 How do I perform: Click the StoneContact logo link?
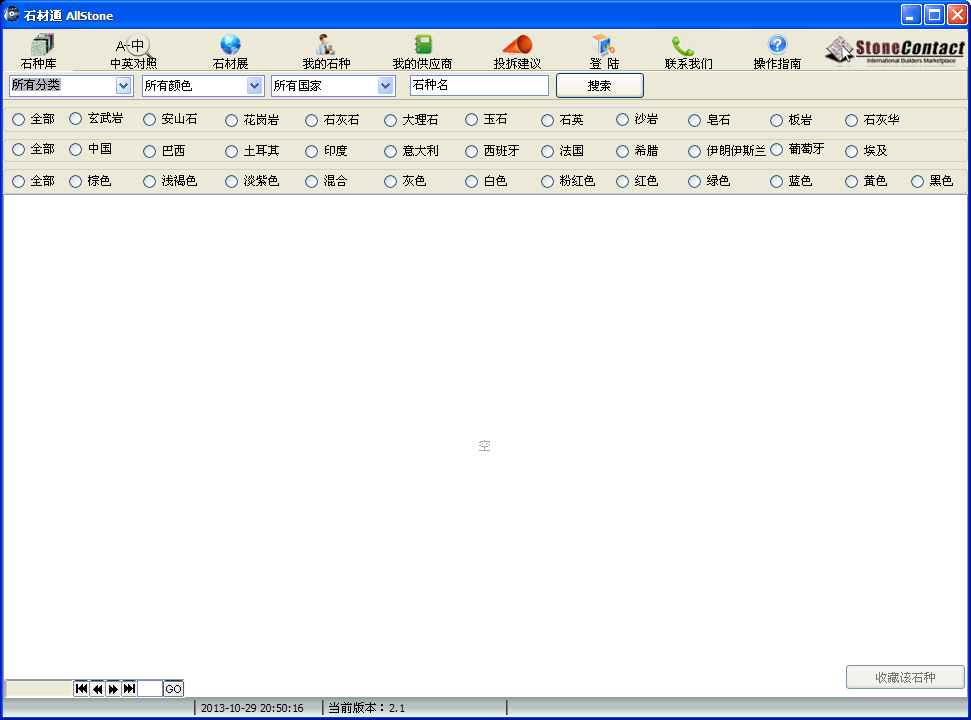(x=895, y=50)
